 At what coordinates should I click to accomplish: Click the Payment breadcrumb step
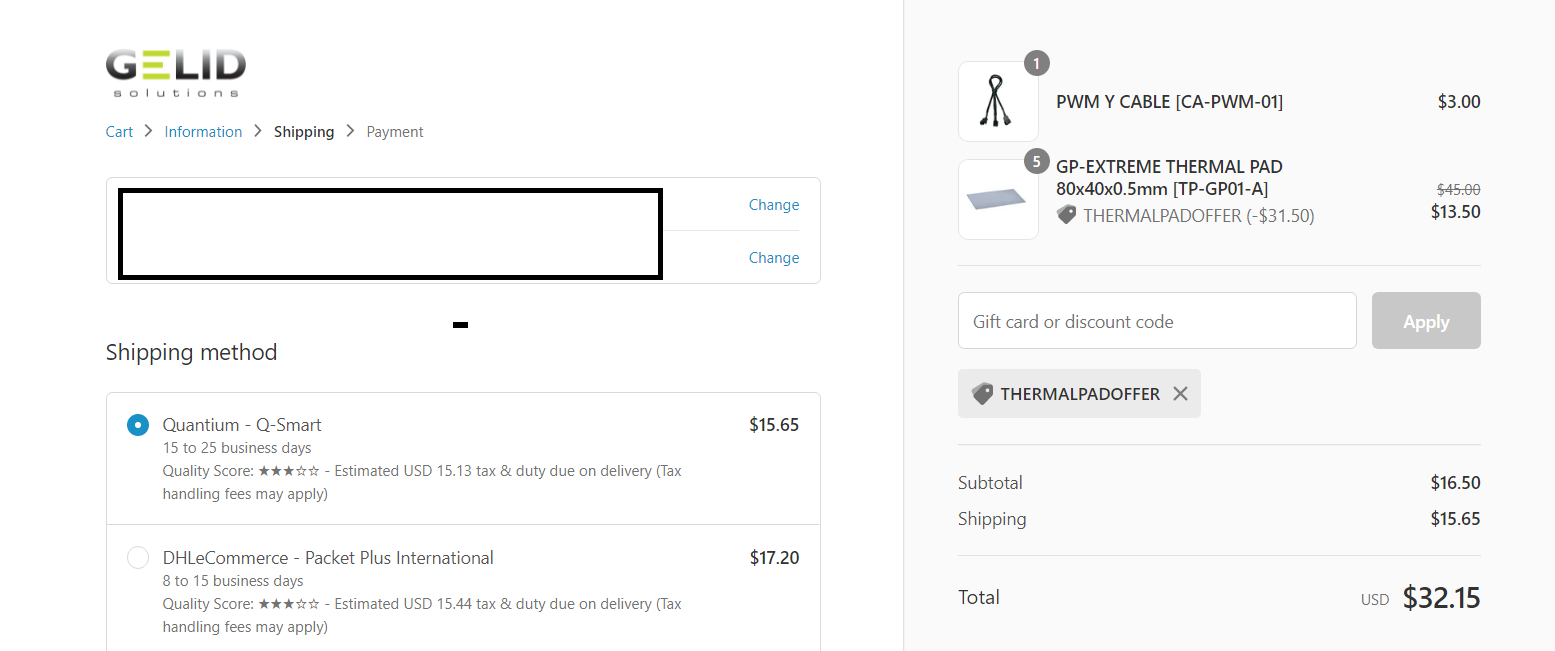coord(395,132)
